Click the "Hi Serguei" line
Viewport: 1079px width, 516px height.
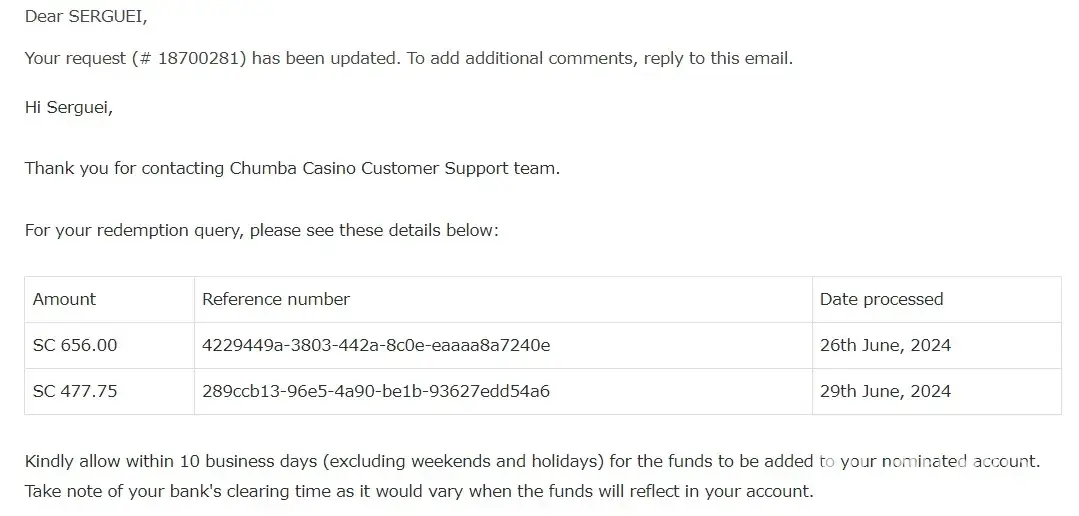(68, 107)
